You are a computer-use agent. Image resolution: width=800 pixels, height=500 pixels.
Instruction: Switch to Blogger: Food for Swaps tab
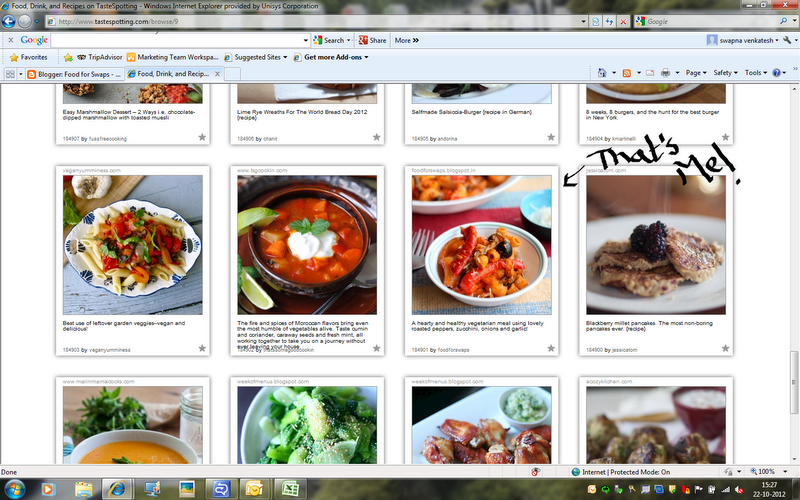tap(74, 74)
